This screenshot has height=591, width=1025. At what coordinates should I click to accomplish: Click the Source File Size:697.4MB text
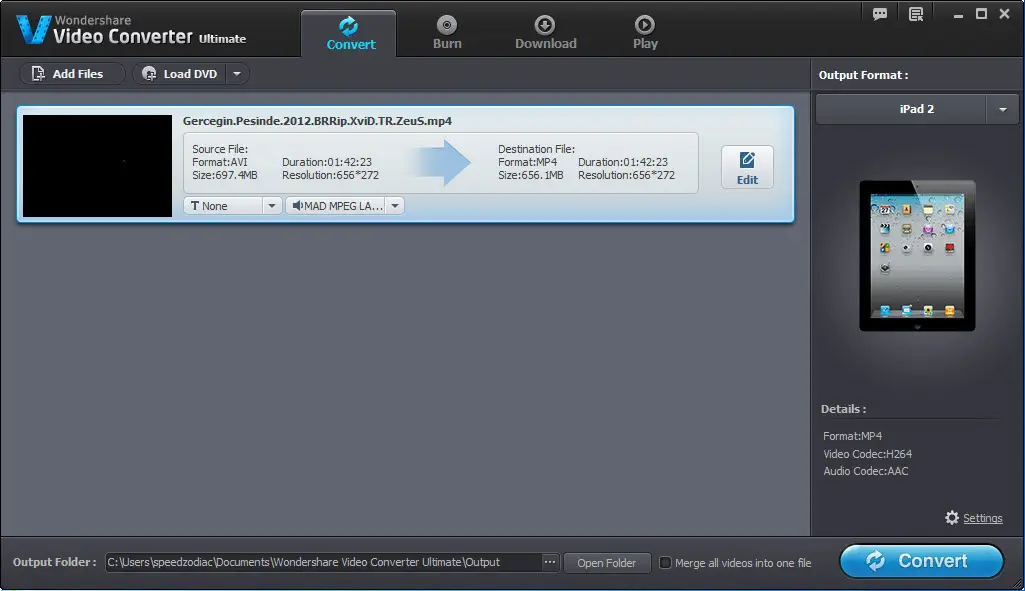(225, 175)
